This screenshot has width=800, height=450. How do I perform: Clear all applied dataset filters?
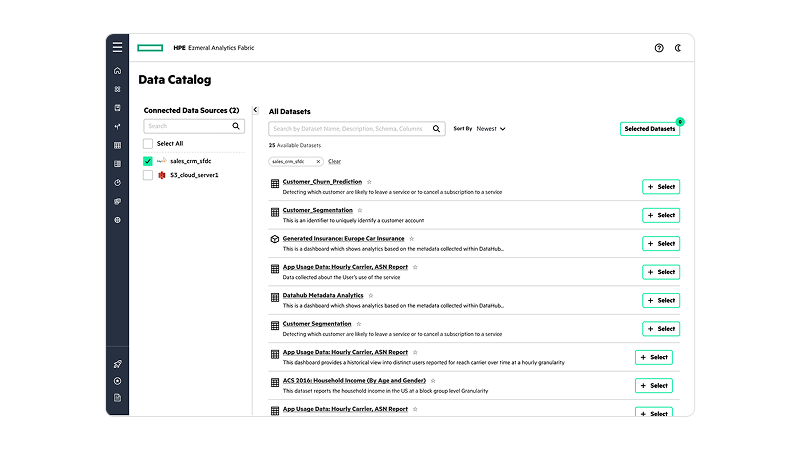[x=334, y=161]
